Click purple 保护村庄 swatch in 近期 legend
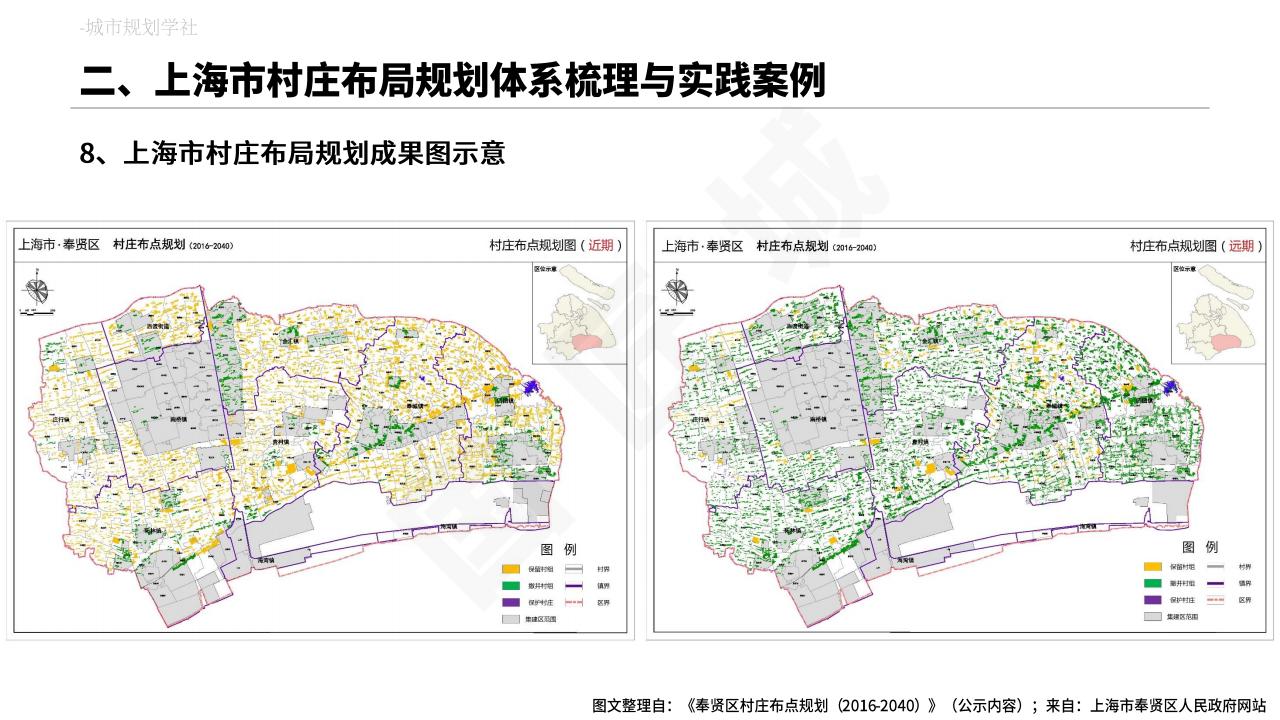This screenshot has height=720, width=1280. coord(511,603)
